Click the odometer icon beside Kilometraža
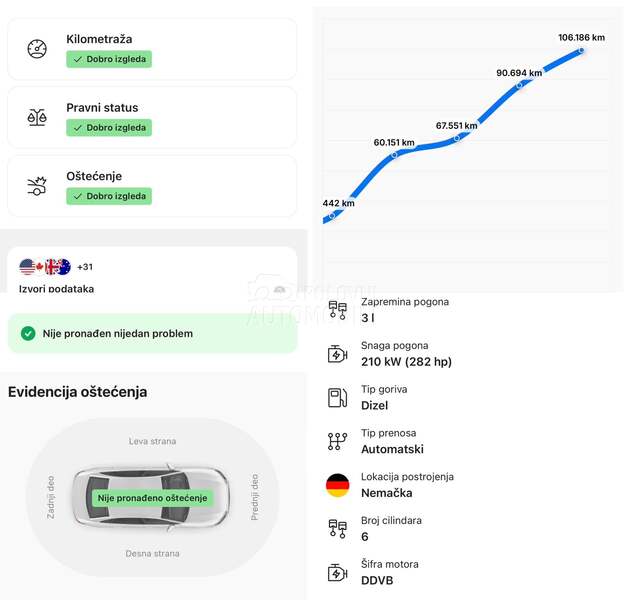624x600 pixels. click(37, 49)
